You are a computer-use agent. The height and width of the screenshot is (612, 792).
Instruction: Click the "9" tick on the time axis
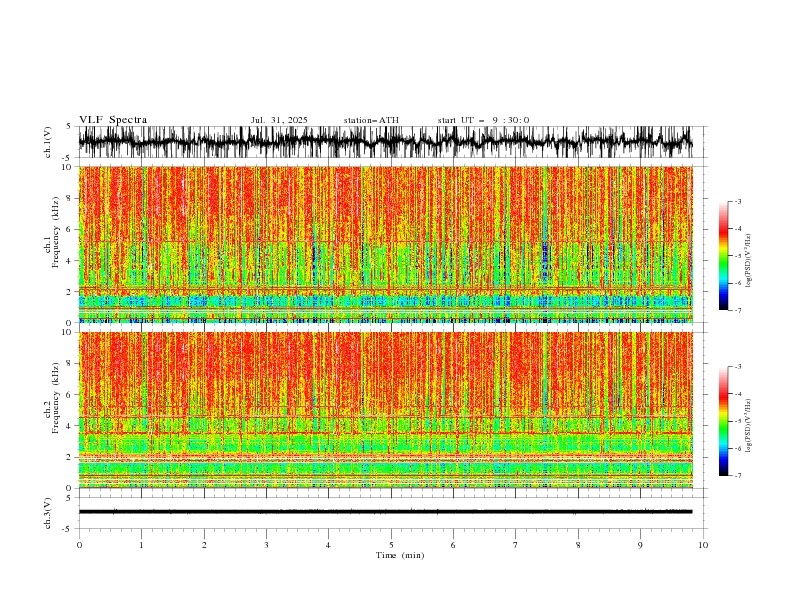640,545
